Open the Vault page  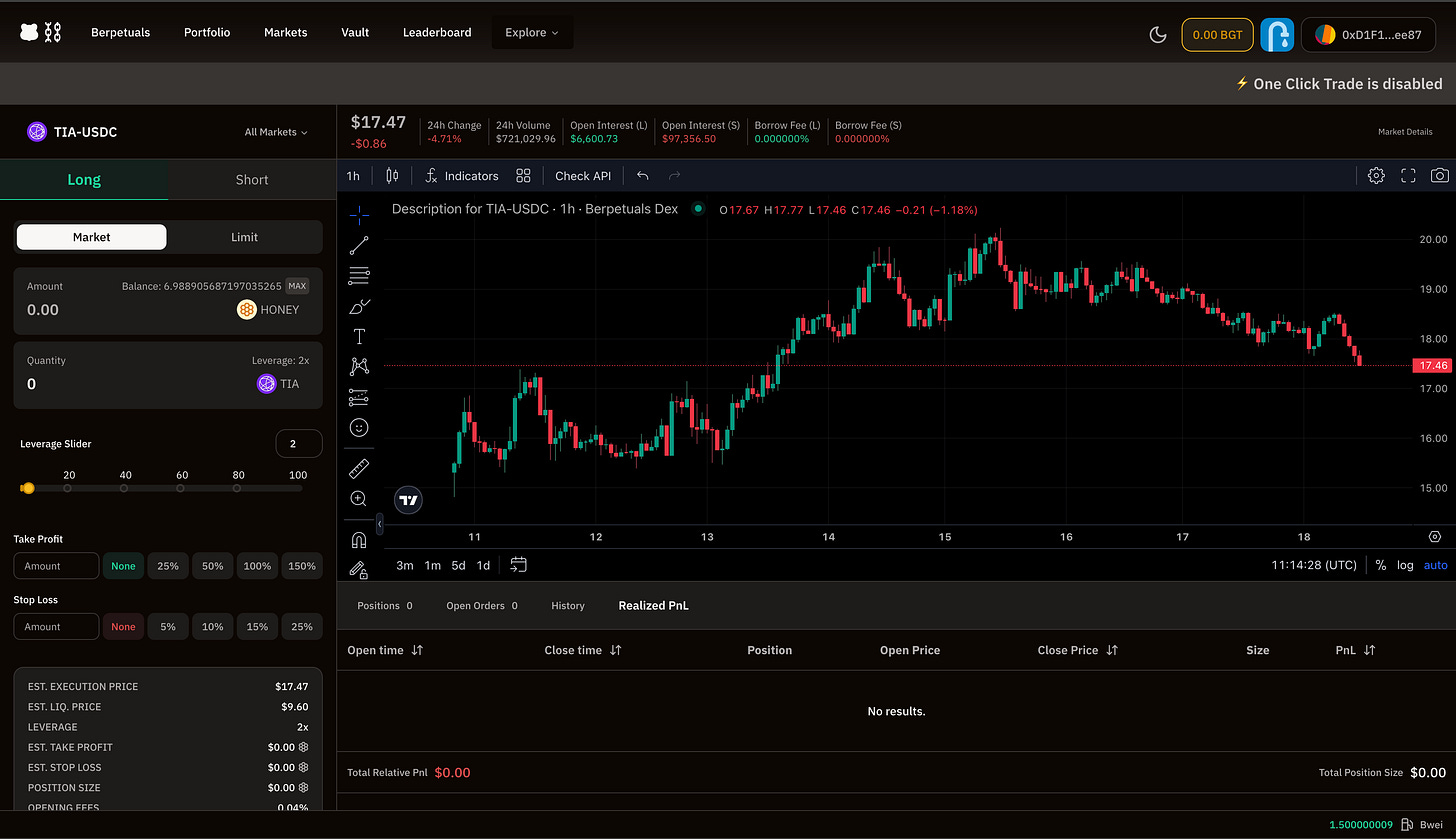tap(355, 33)
